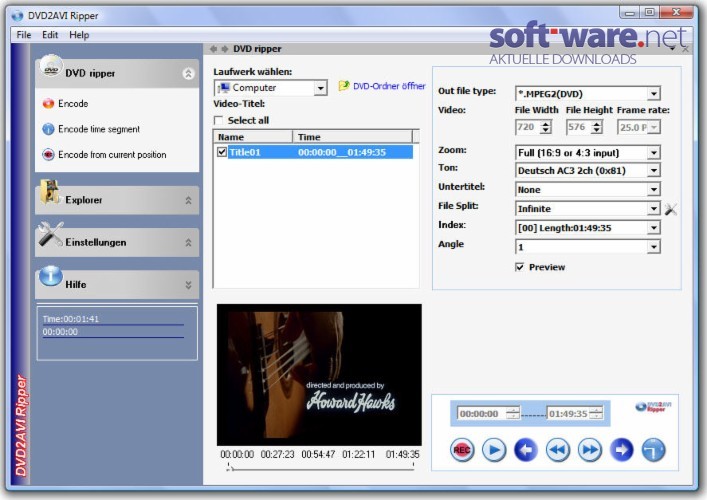This screenshot has height=500, width=707.
Task: Click the File Height 576 field
Action: point(579,127)
